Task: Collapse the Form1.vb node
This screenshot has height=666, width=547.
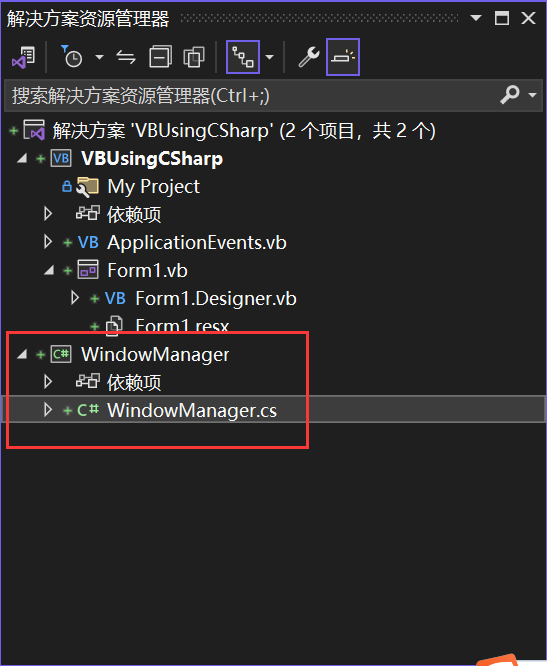Action: (x=49, y=271)
